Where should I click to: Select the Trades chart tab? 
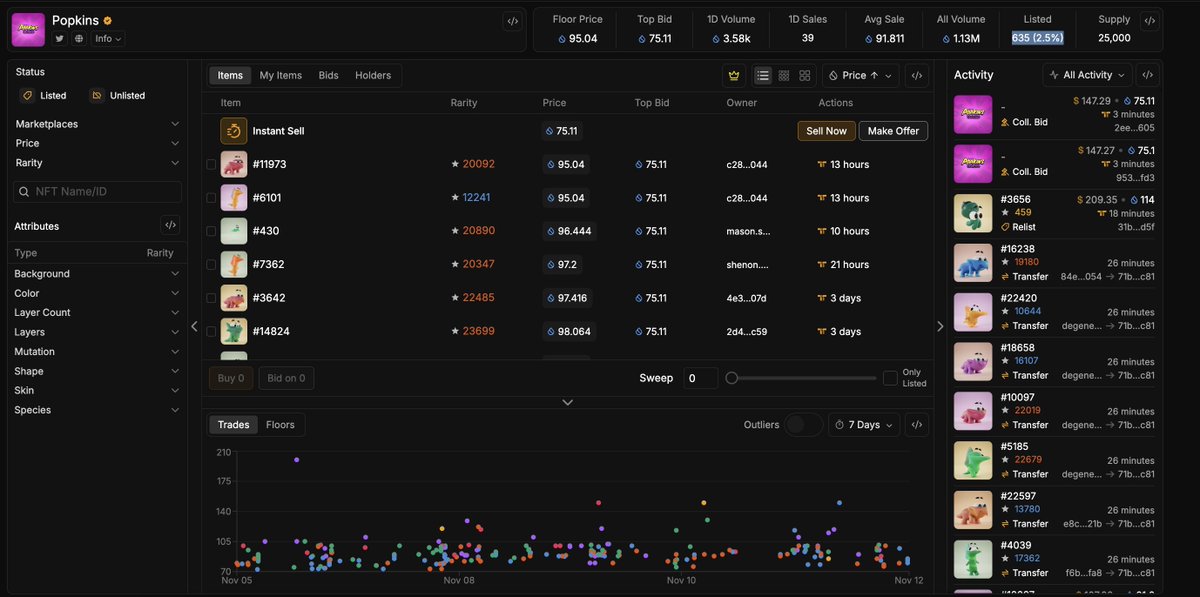234,425
